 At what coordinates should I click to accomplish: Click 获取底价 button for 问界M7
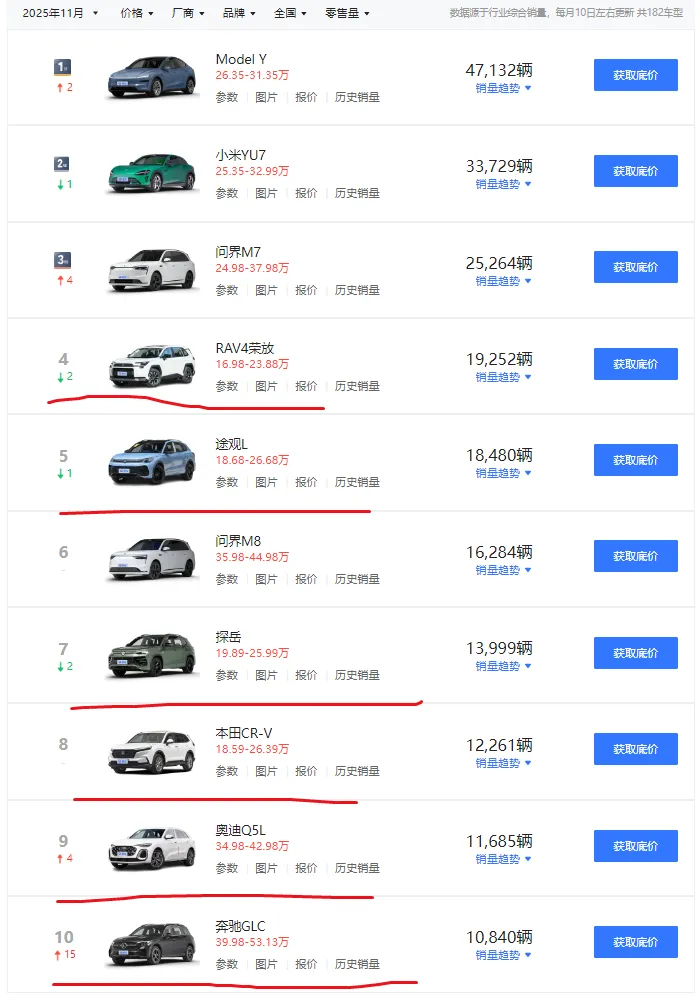(x=635, y=267)
